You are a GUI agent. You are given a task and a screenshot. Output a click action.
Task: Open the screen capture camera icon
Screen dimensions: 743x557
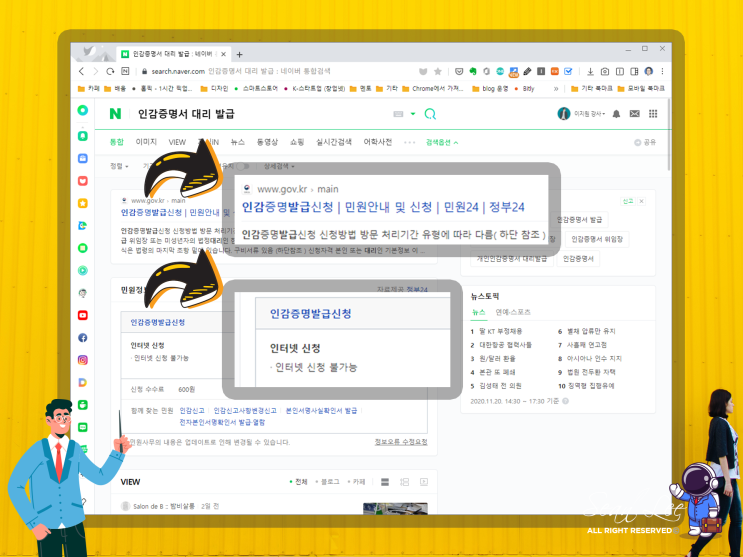coord(605,72)
